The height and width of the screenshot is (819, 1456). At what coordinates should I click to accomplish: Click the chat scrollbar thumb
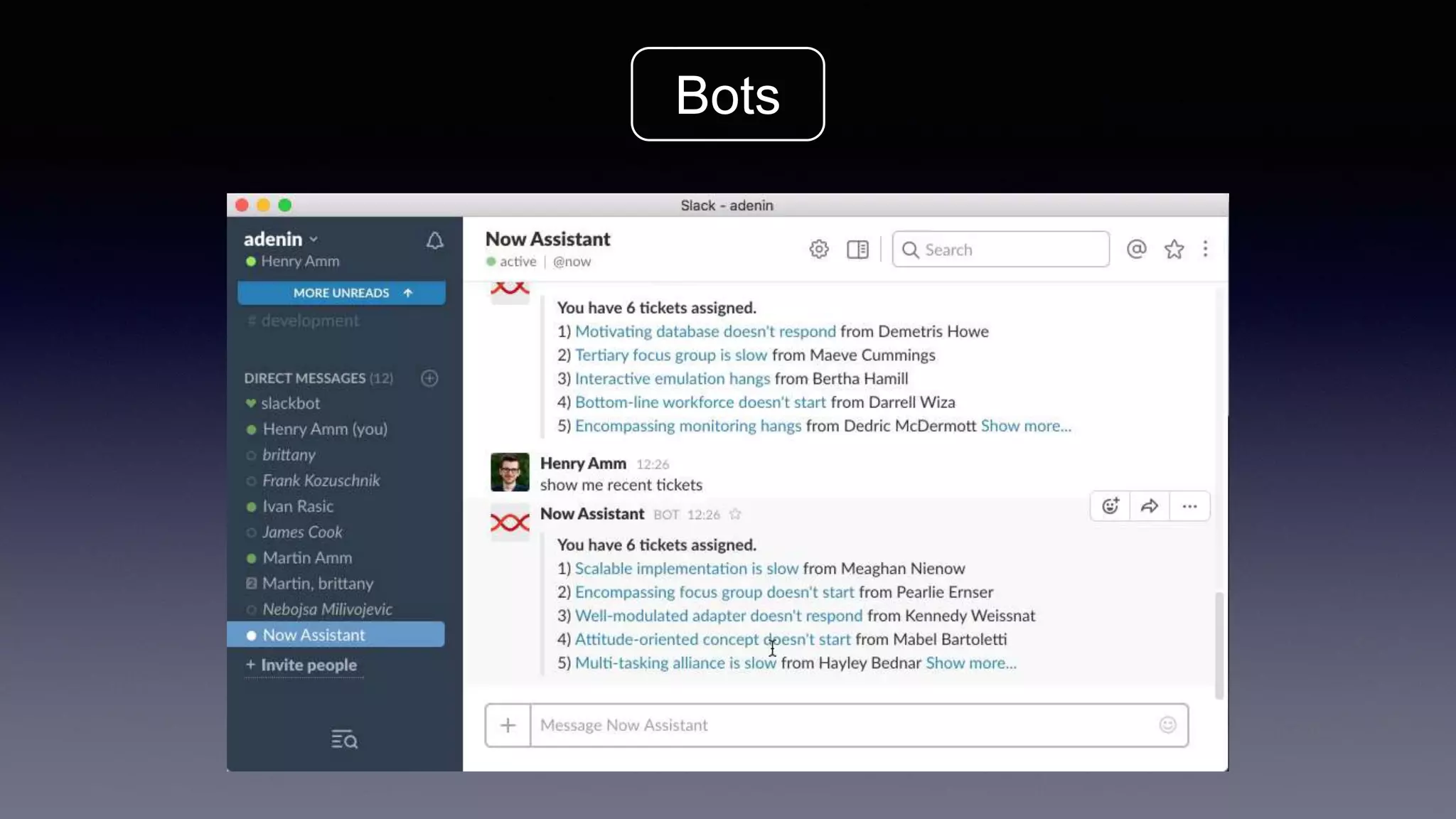[x=1219, y=646]
